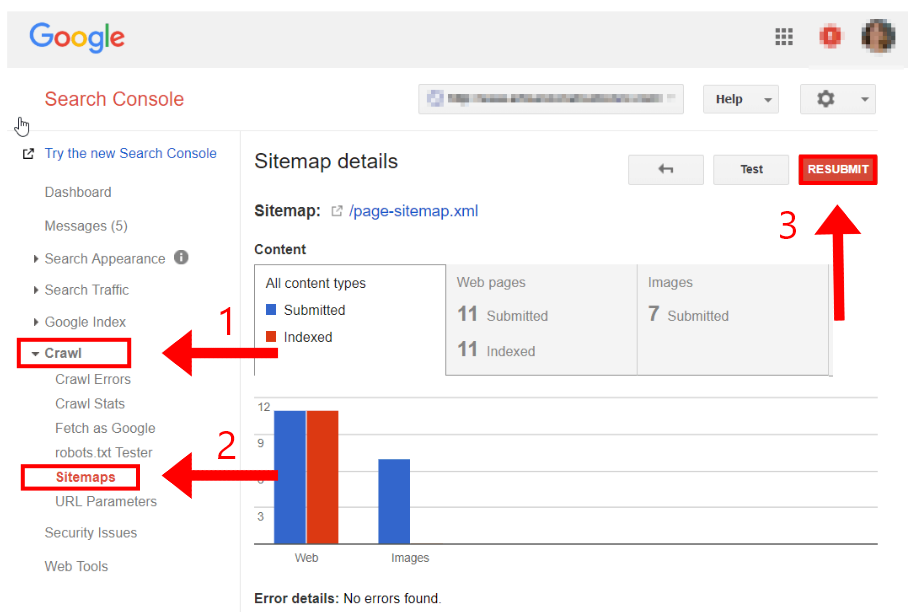Open the Google apps grid

point(784,37)
